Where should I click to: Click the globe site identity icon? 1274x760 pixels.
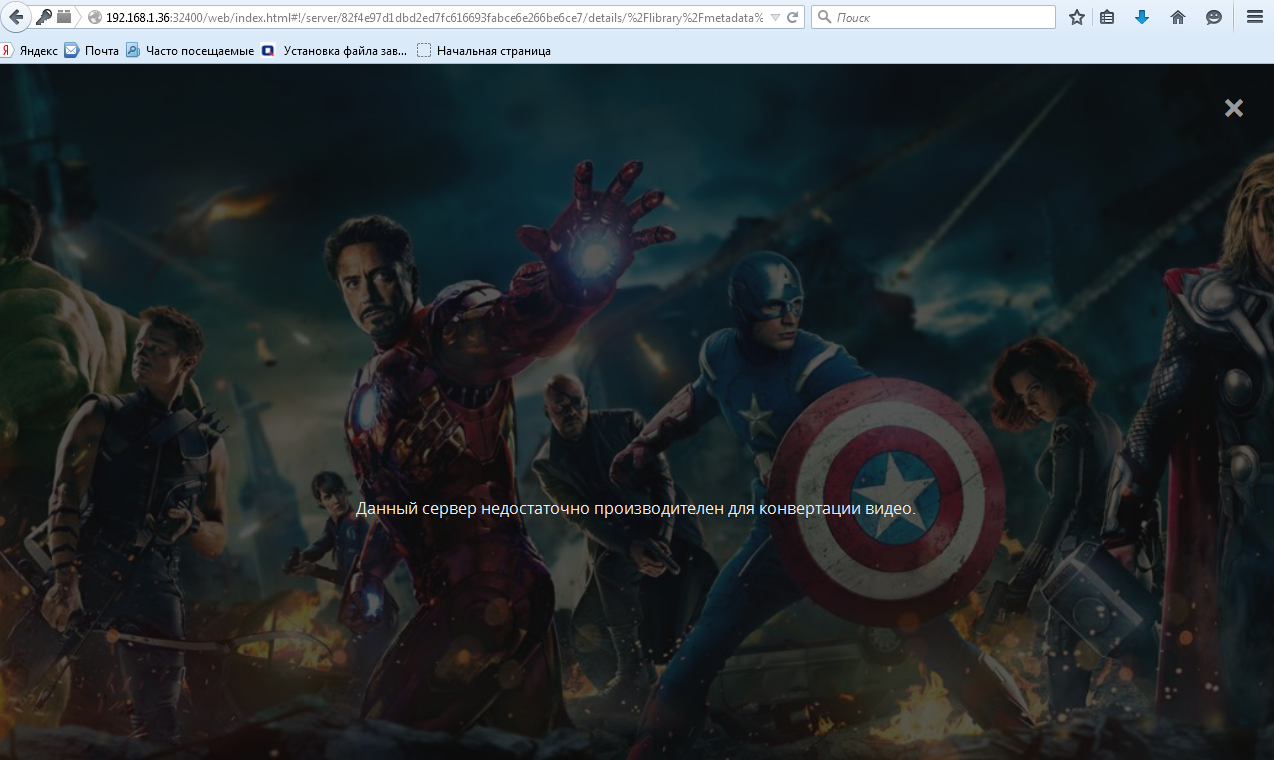[95, 17]
